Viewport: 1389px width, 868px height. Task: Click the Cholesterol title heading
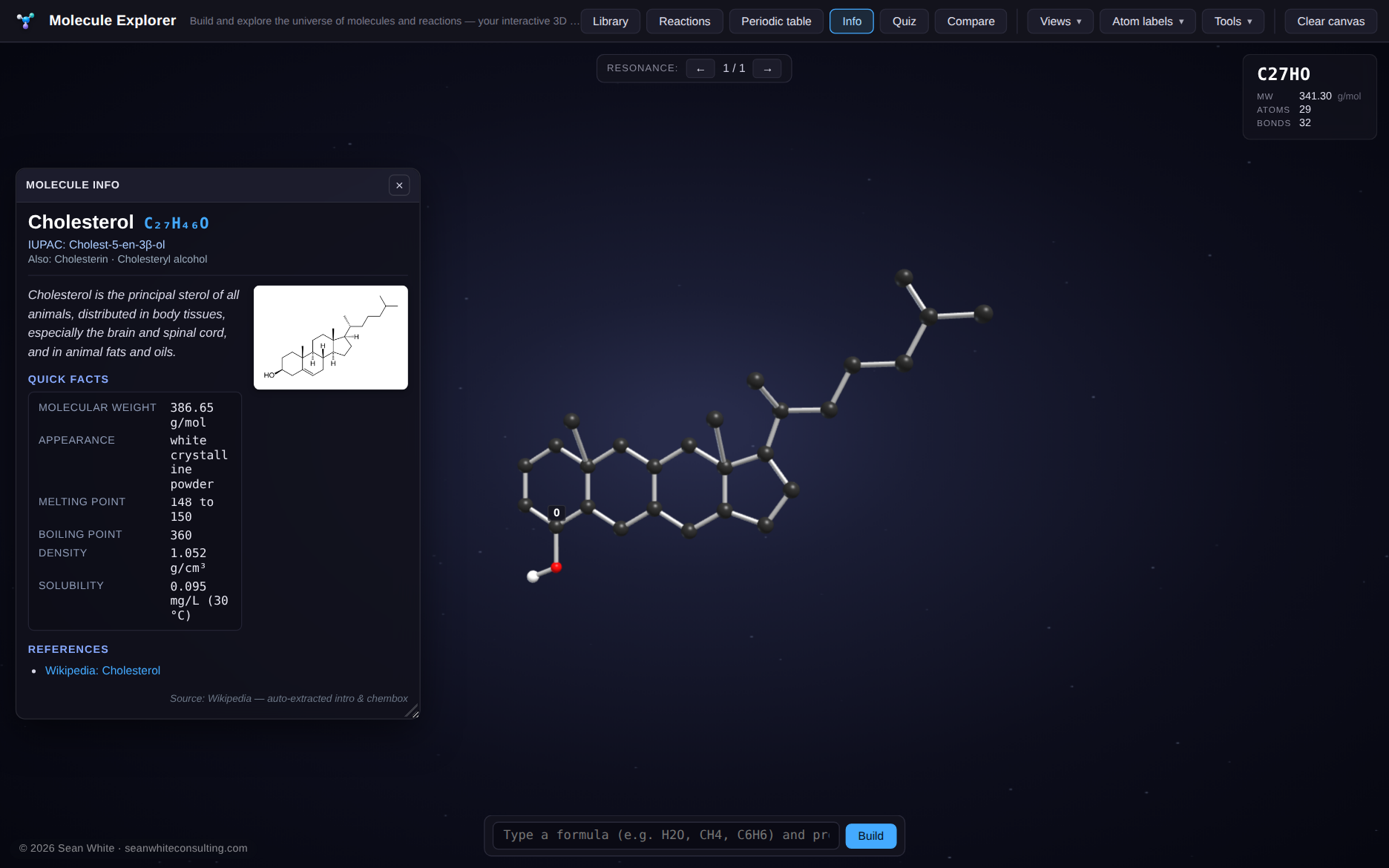(x=81, y=222)
